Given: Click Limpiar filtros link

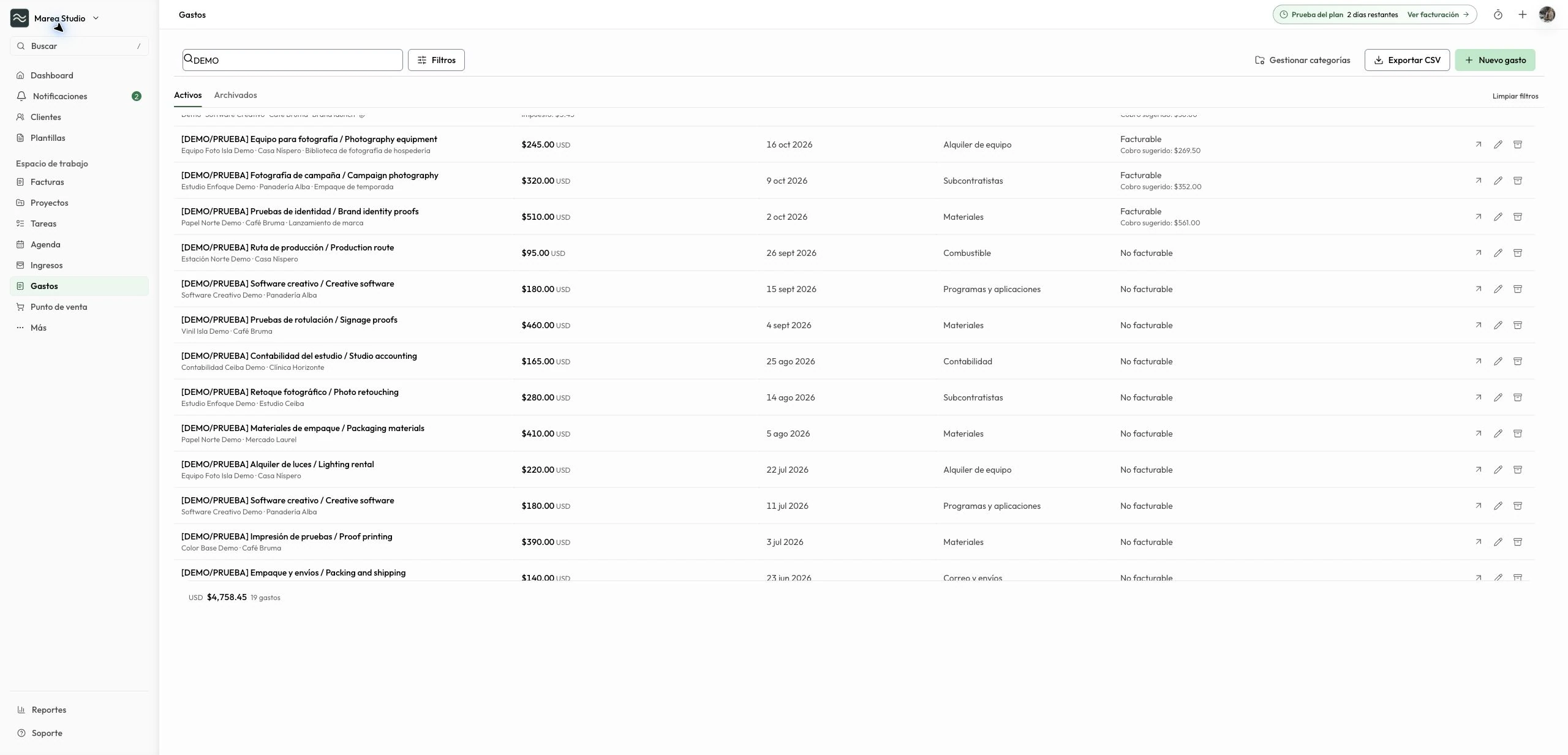Looking at the screenshot, I should point(1515,96).
